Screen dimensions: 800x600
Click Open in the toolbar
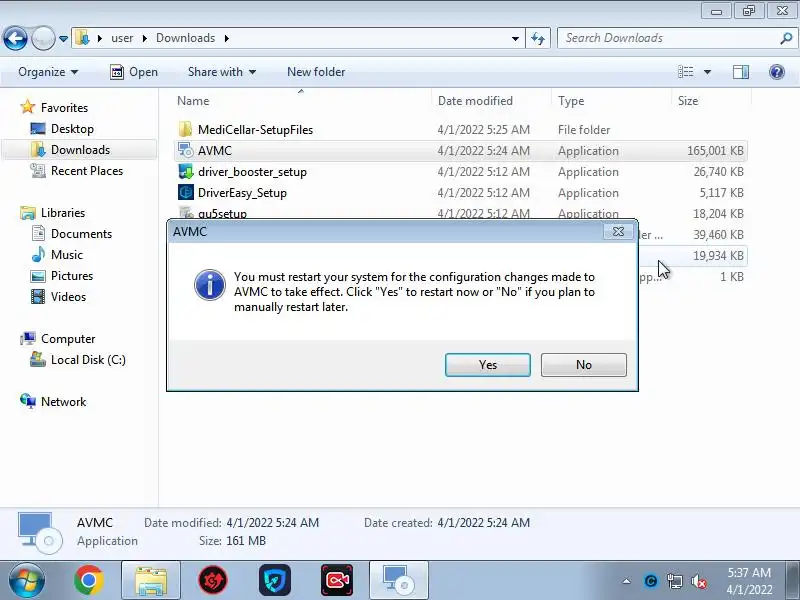(134, 72)
